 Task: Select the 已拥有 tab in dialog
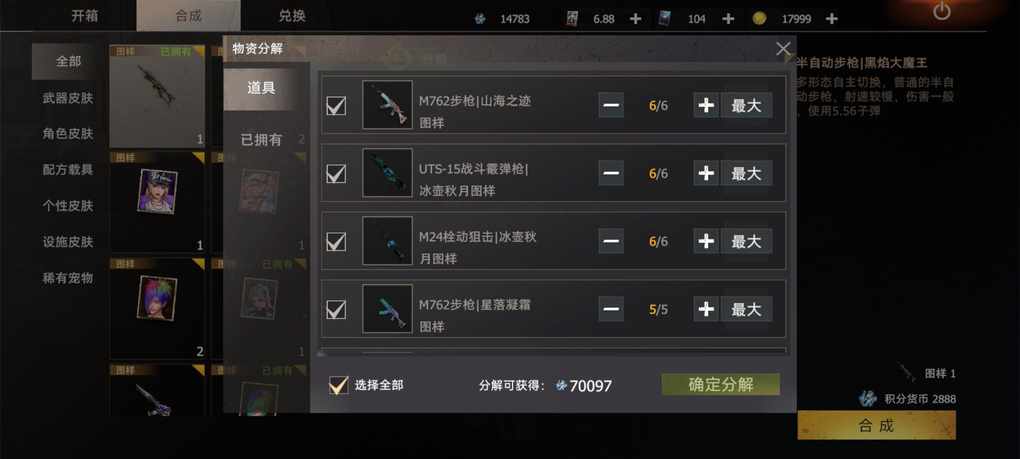tap(262, 139)
